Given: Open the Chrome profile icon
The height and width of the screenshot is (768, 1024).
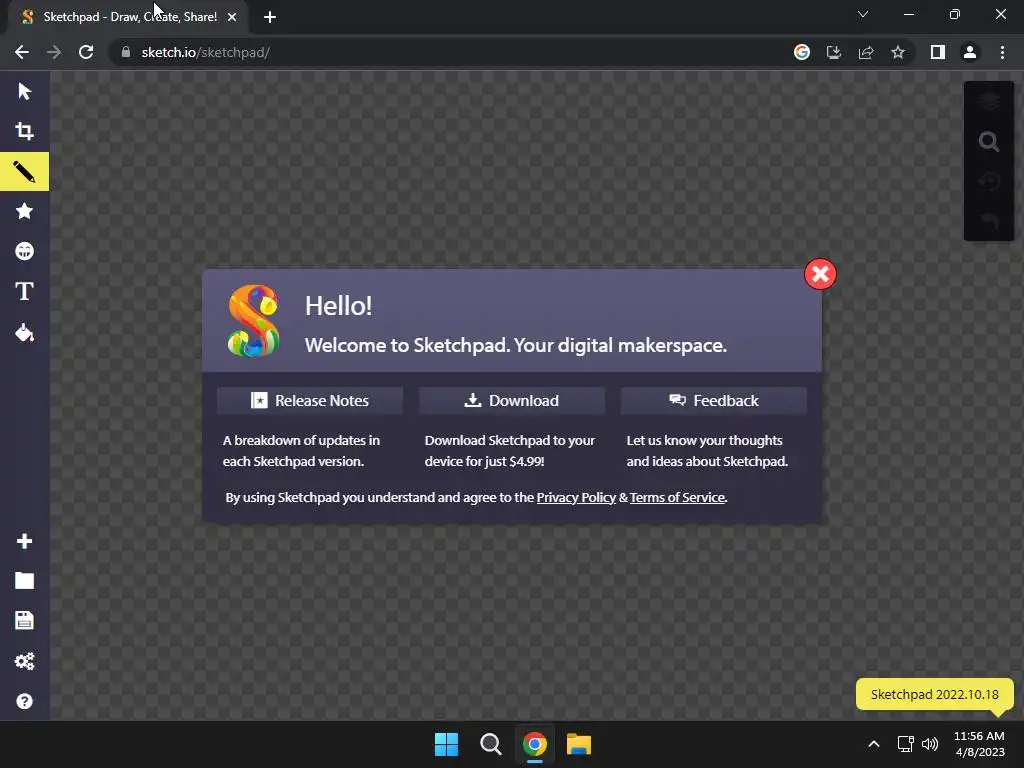Looking at the screenshot, I should [x=970, y=52].
